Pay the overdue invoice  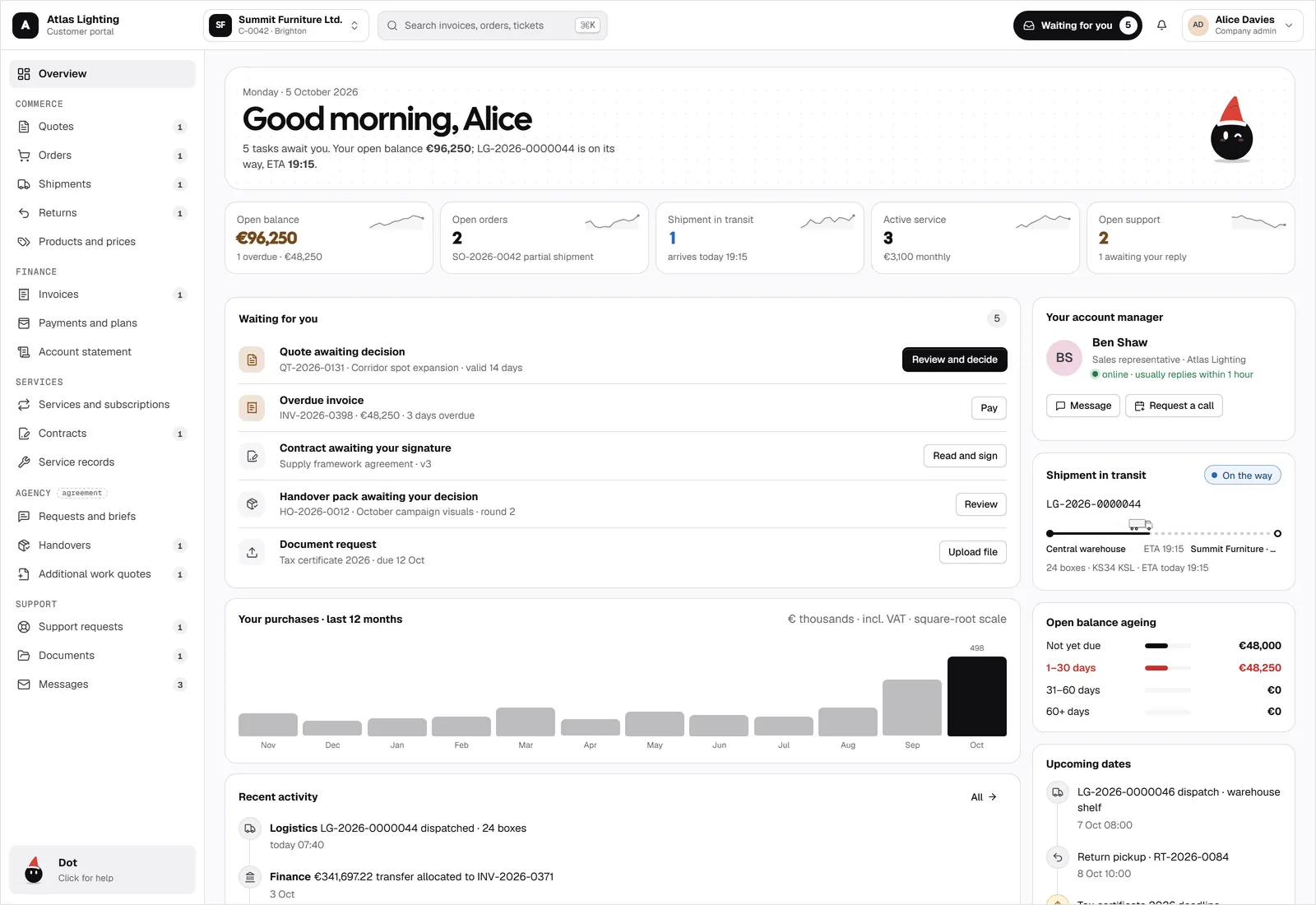coord(989,408)
